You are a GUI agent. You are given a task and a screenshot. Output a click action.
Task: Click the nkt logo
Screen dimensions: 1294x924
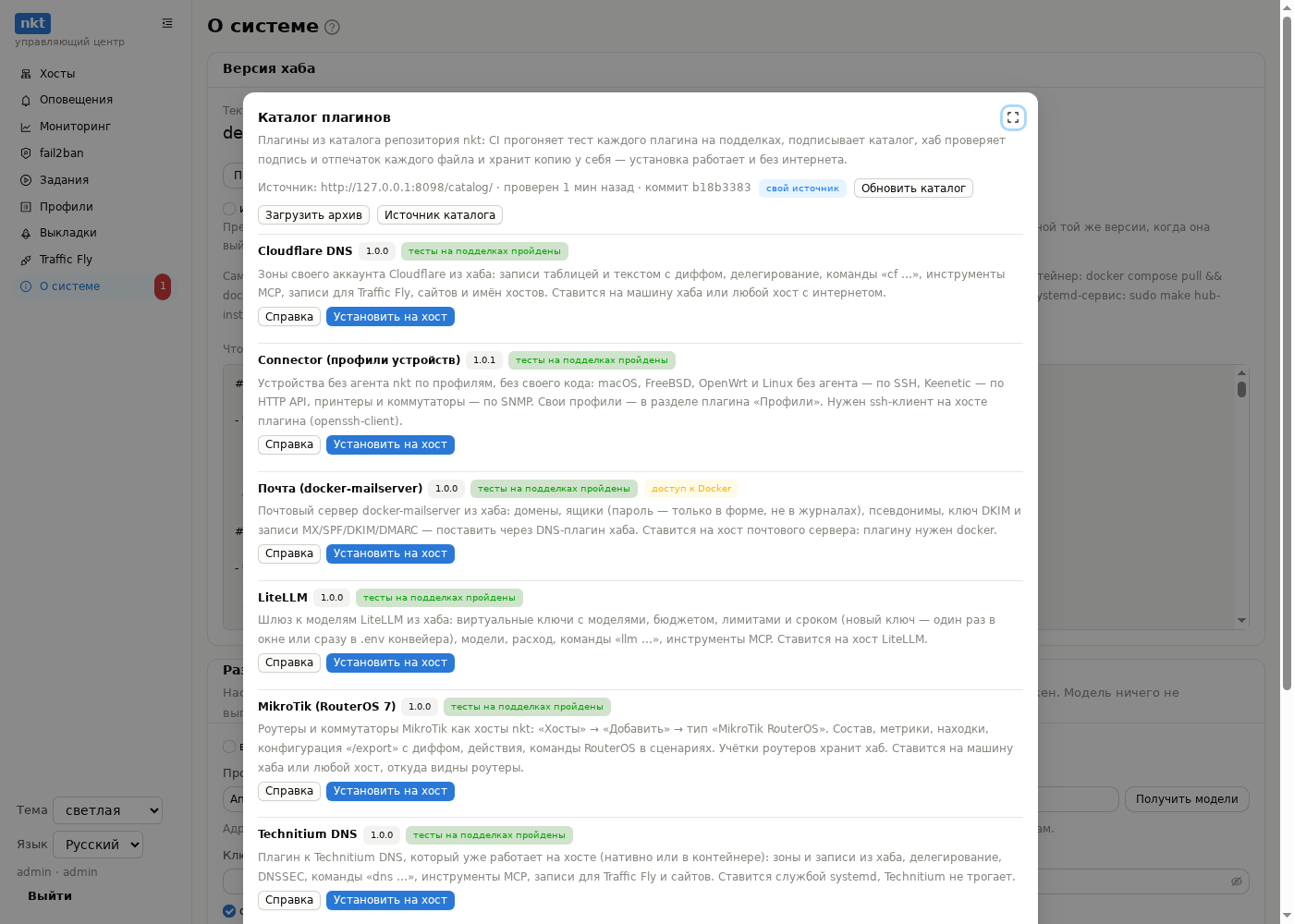[32, 23]
